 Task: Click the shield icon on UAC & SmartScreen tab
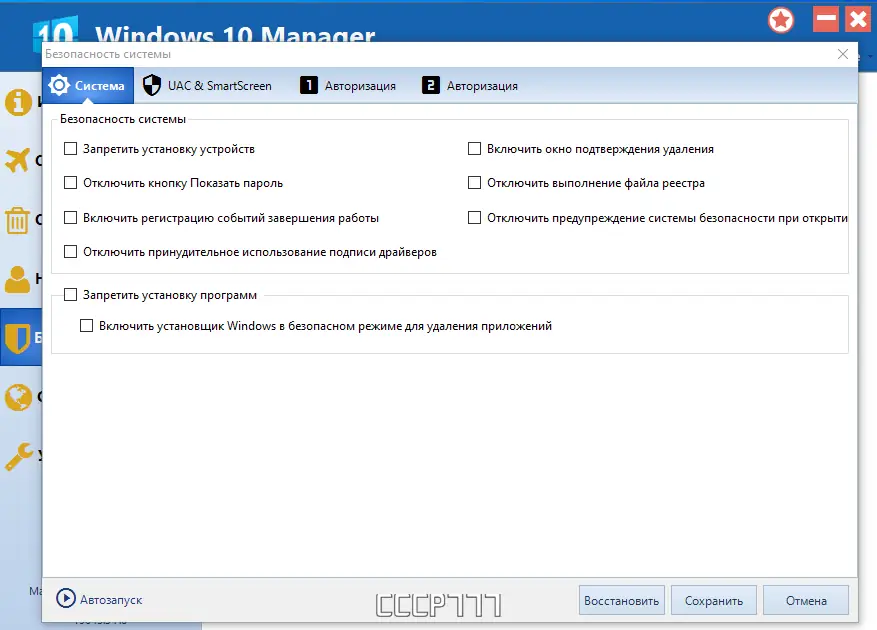coord(151,85)
